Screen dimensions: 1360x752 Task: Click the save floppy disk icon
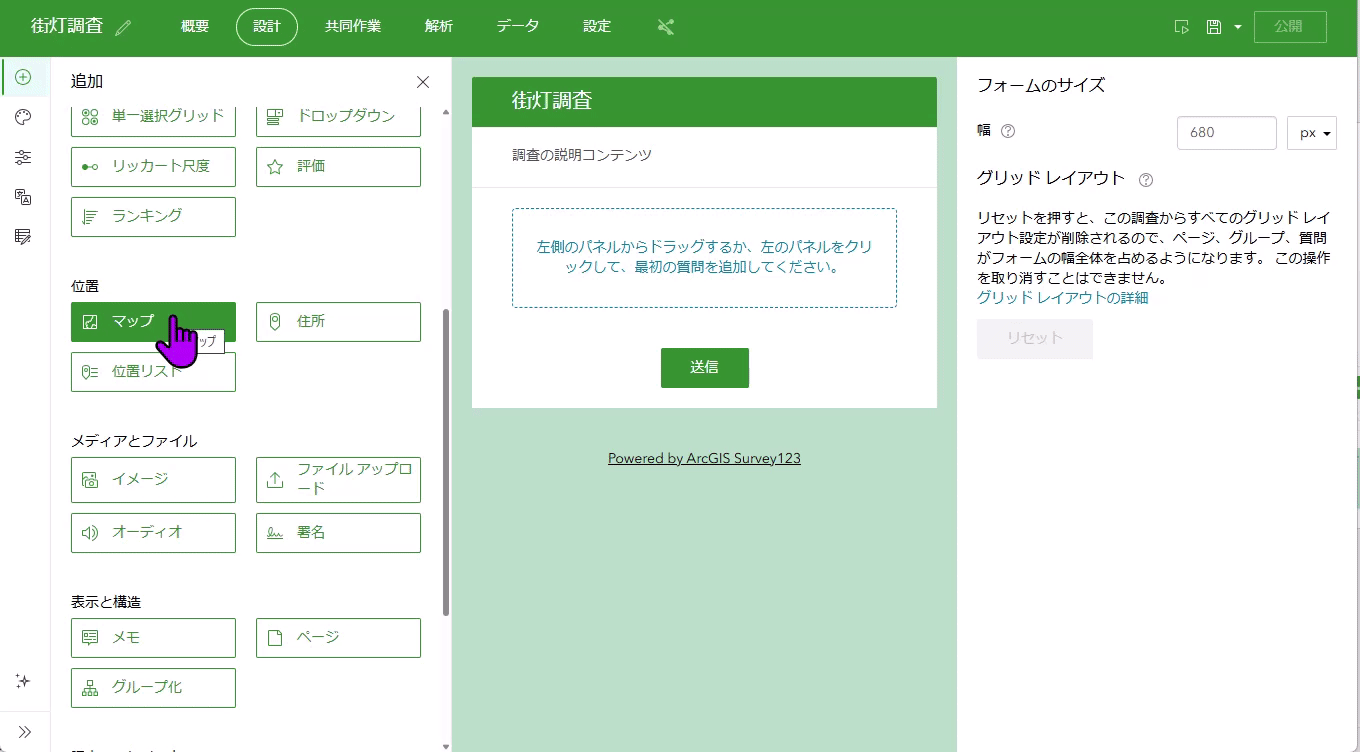coord(1214,27)
